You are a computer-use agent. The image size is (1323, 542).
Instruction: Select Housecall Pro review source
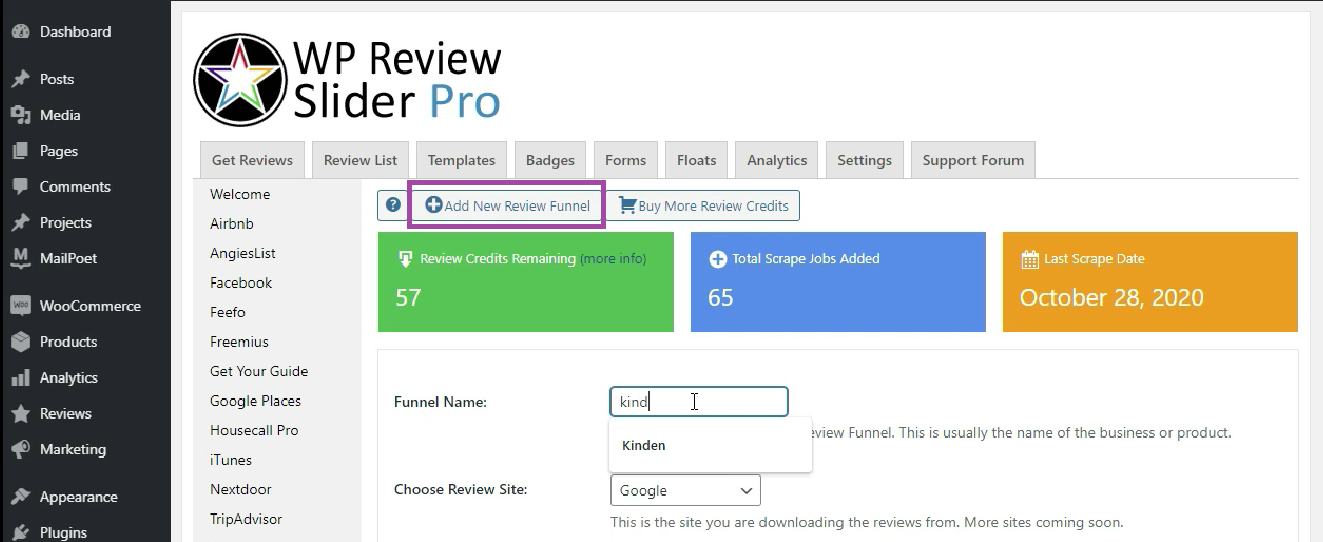pos(254,430)
